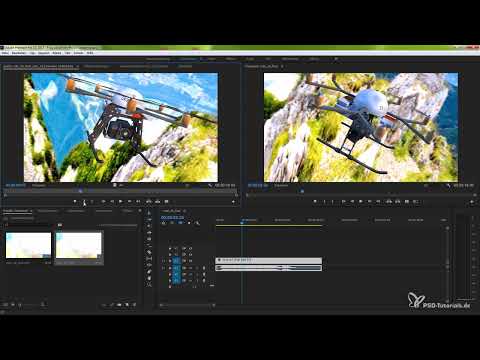Open the Sequenz menu

tap(44, 53)
